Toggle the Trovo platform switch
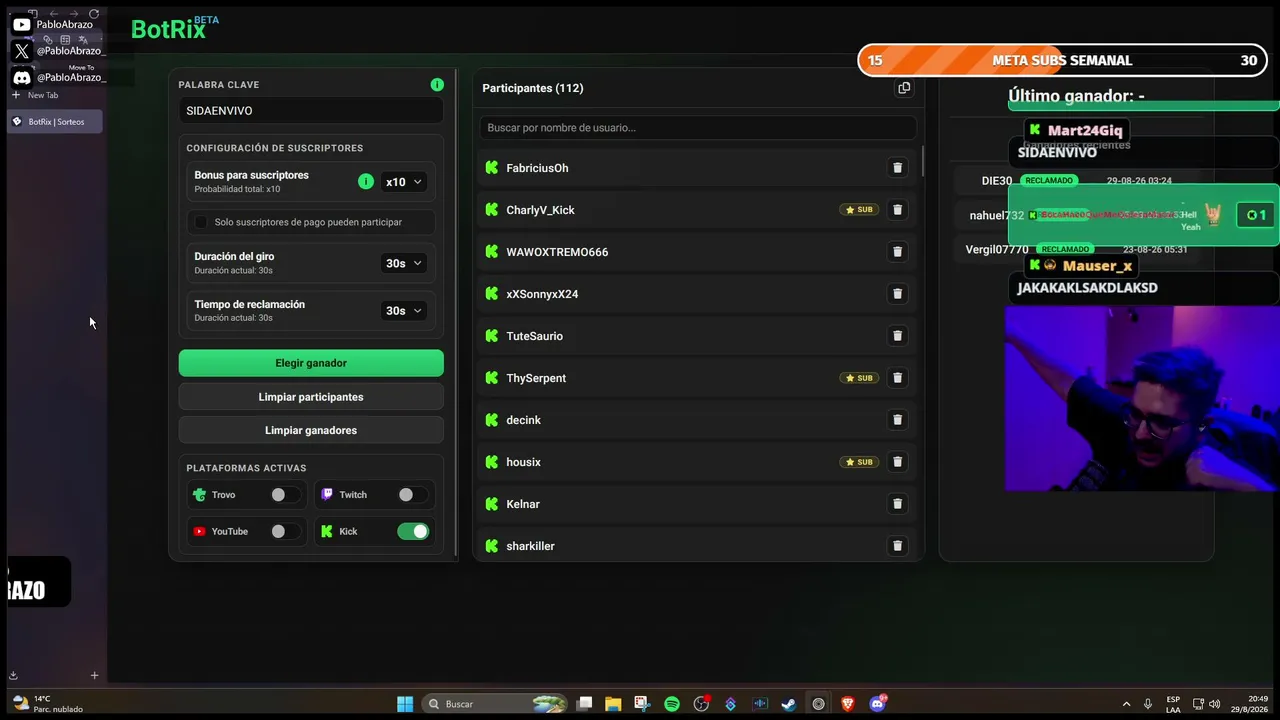 pyautogui.click(x=285, y=495)
